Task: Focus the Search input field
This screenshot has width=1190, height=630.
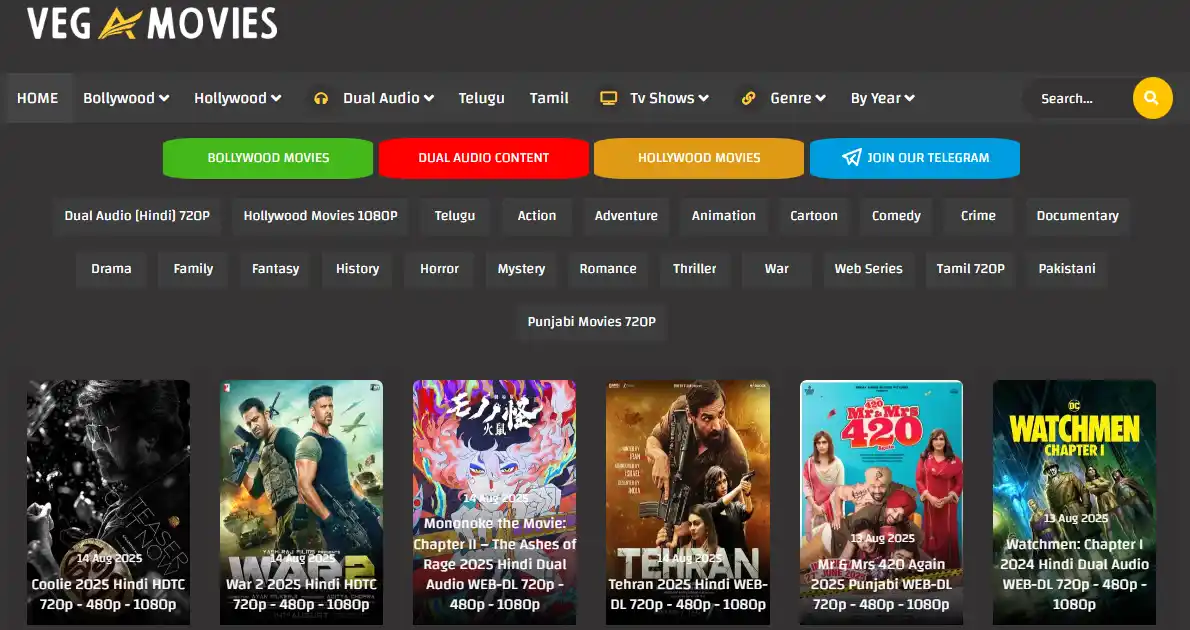Action: coord(1078,99)
